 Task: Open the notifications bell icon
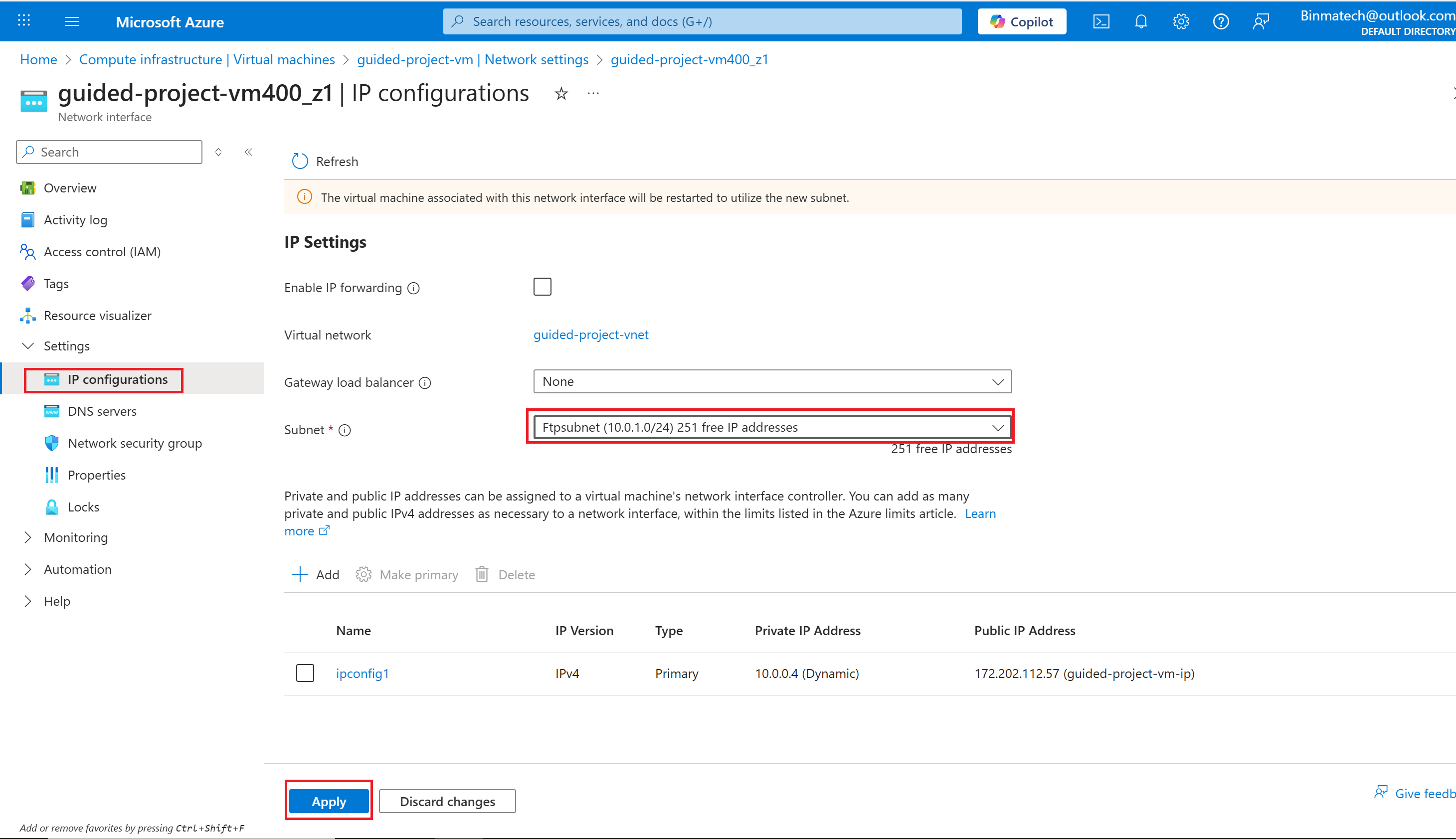(1141, 22)
